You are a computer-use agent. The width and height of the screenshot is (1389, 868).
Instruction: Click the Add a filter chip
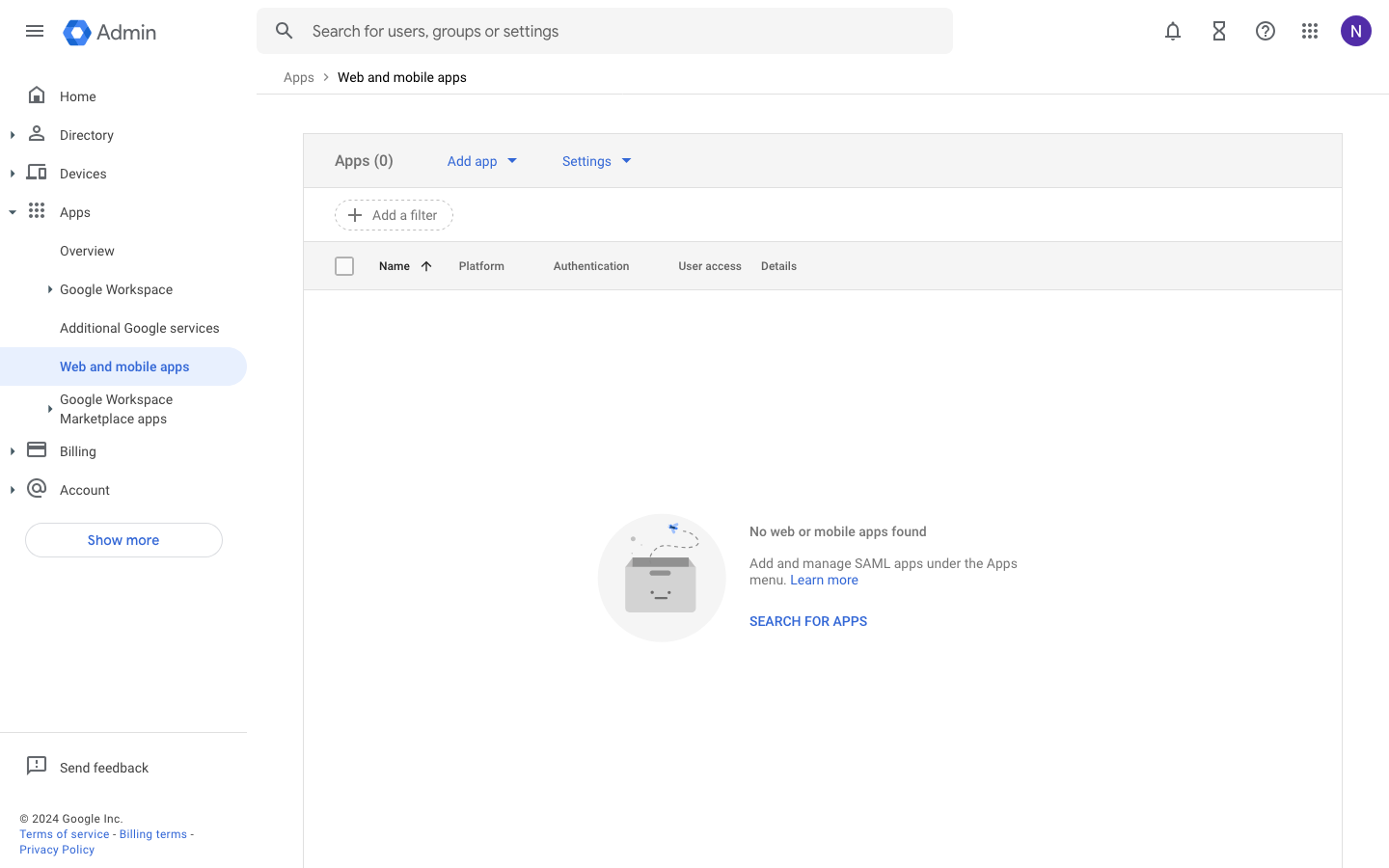point(394,215)
